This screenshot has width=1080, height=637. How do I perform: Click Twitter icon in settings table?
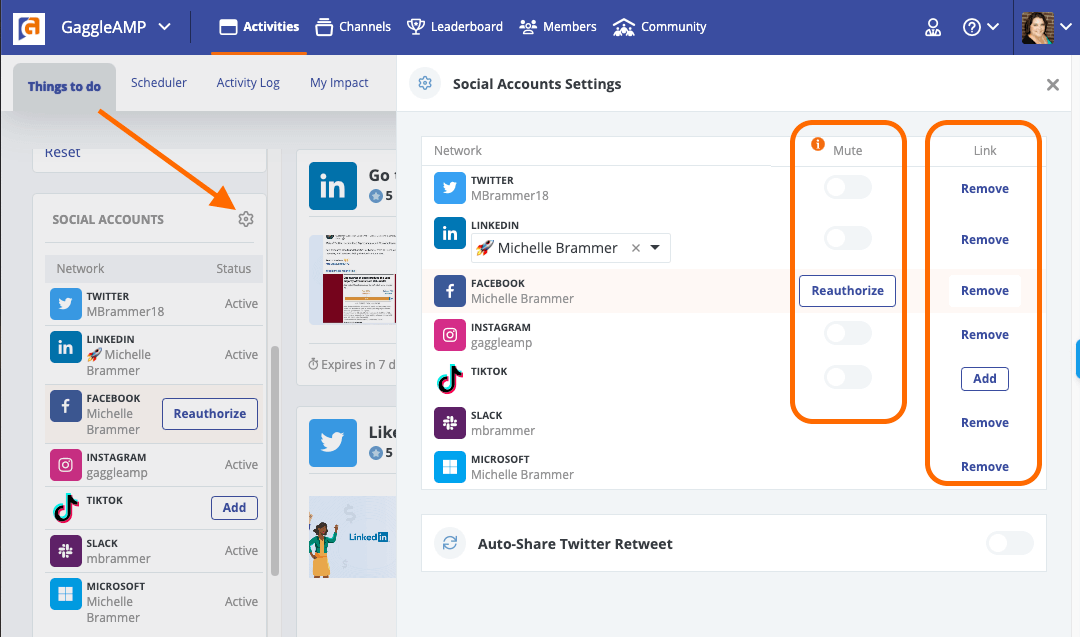[450, 188]
